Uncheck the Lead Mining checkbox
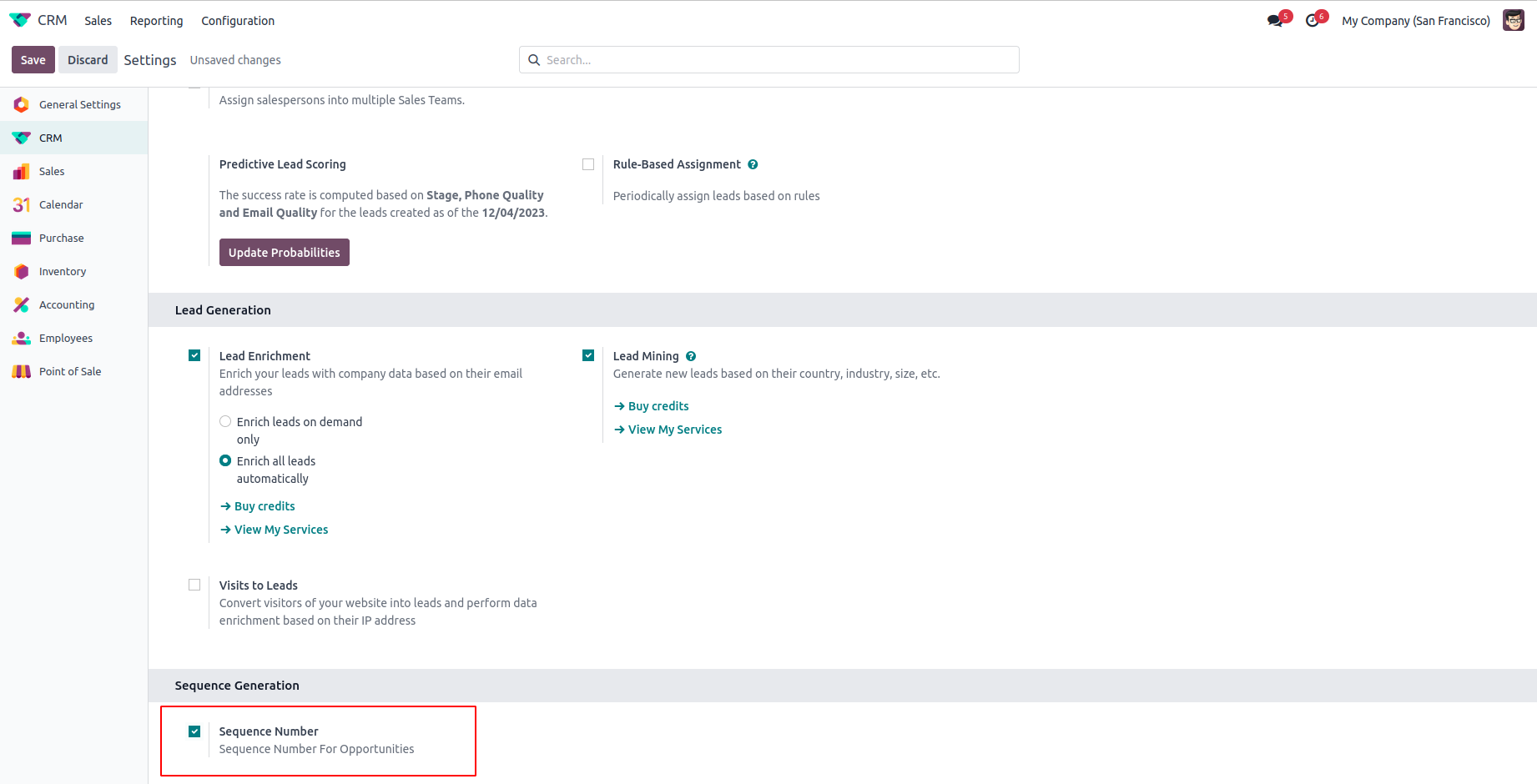Viewport: 1537px width, 784px height. (x=588, y=355)
